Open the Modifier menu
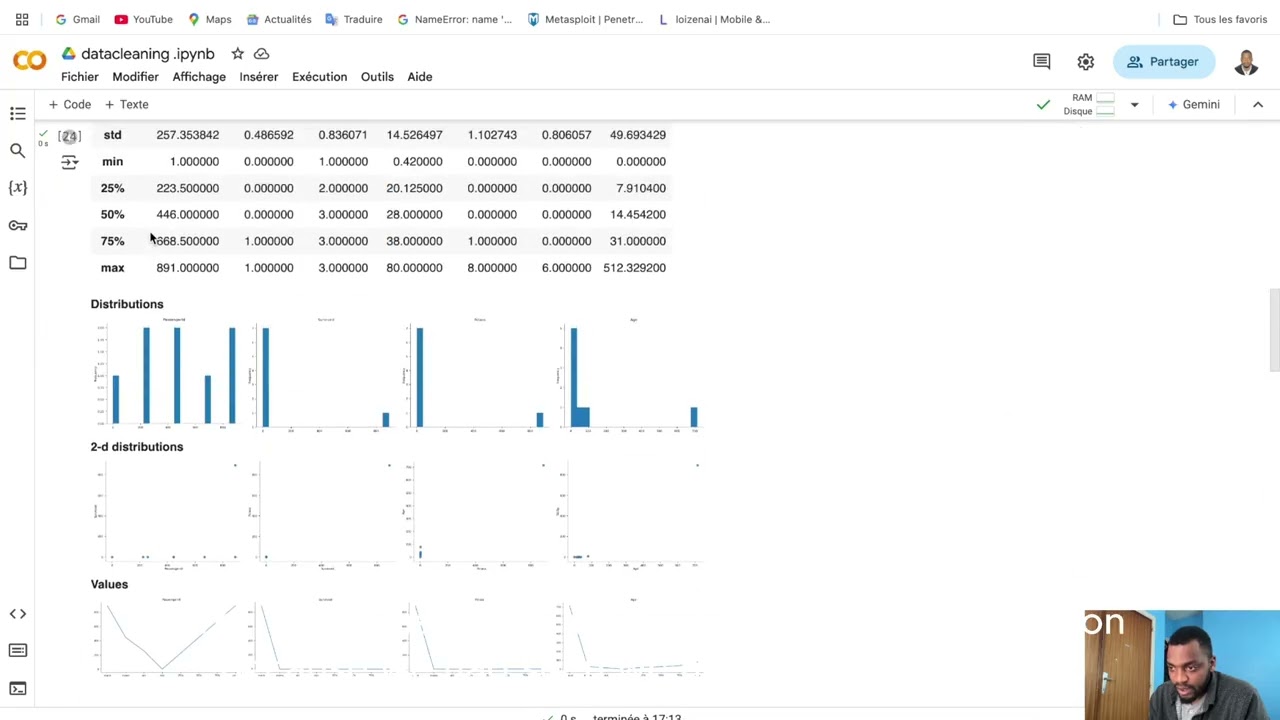This screenshot has height=720, width=1280. pyautogui.click(x=135, y=77)
